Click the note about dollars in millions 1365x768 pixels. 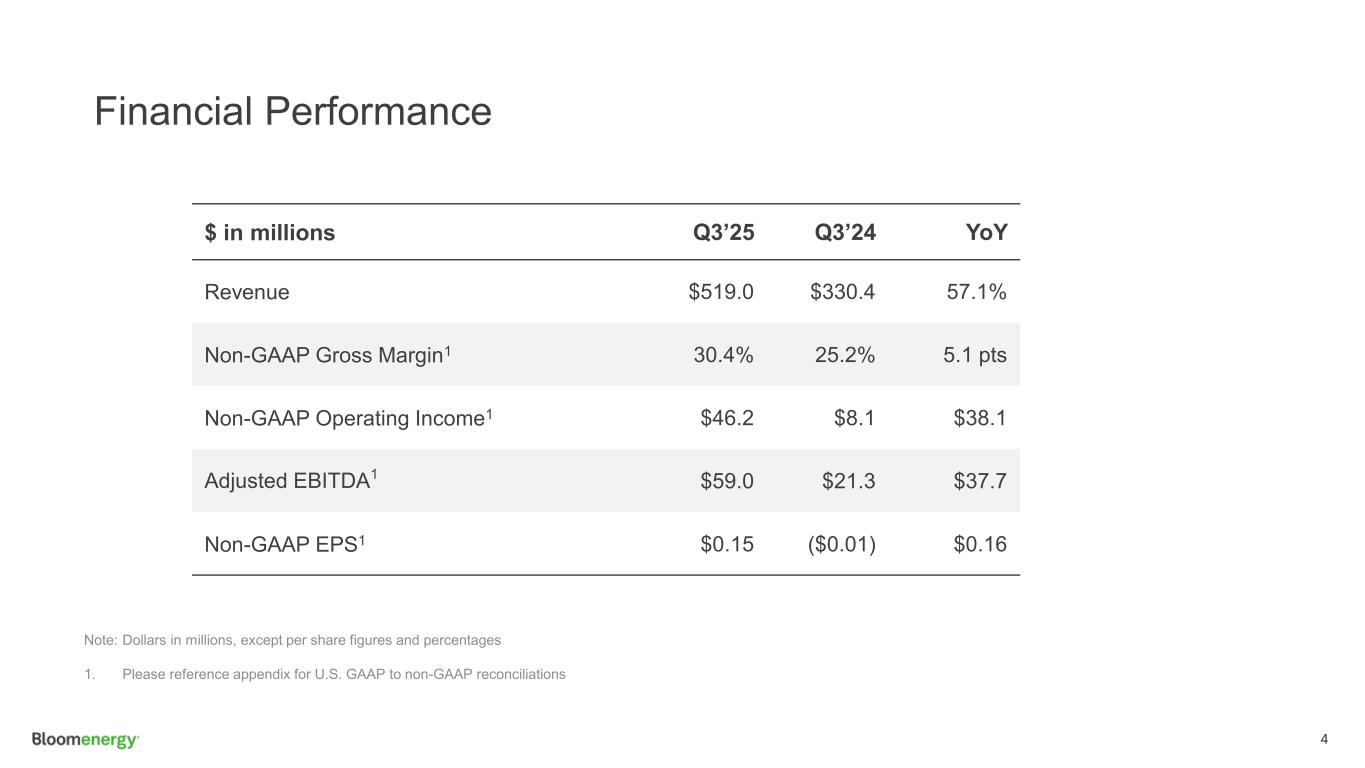(x=292, y=639)
